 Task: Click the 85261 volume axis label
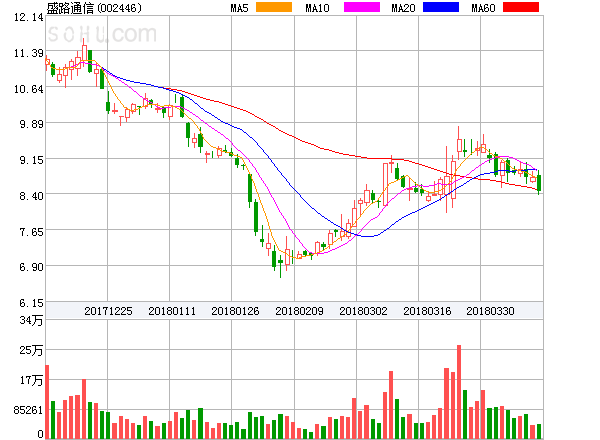(28, 410)
